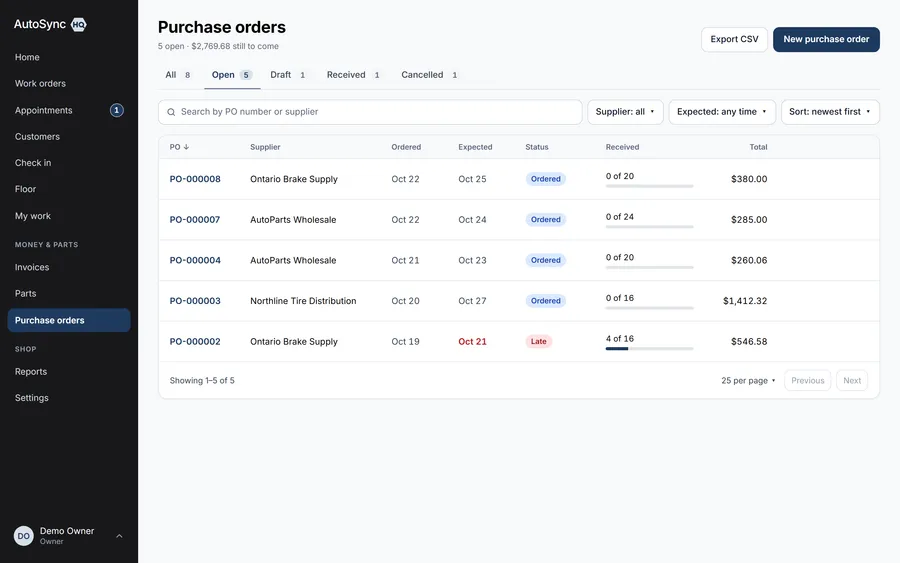The image size is (900, 563).
Task: Click the '0 of 24' received count
Action: click(x=620, y=217)
